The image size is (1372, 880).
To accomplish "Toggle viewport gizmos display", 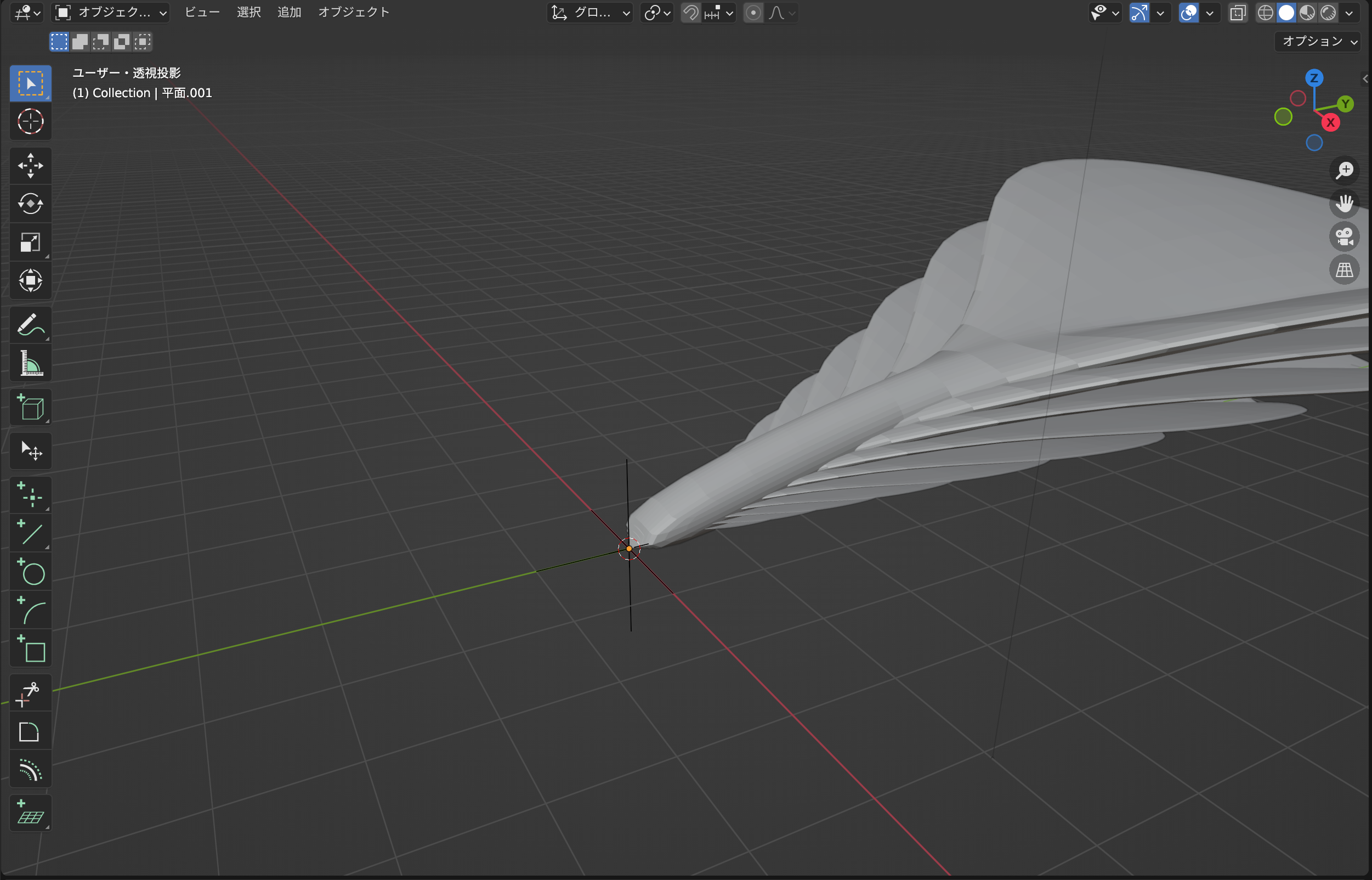I will pos(1139,13).
